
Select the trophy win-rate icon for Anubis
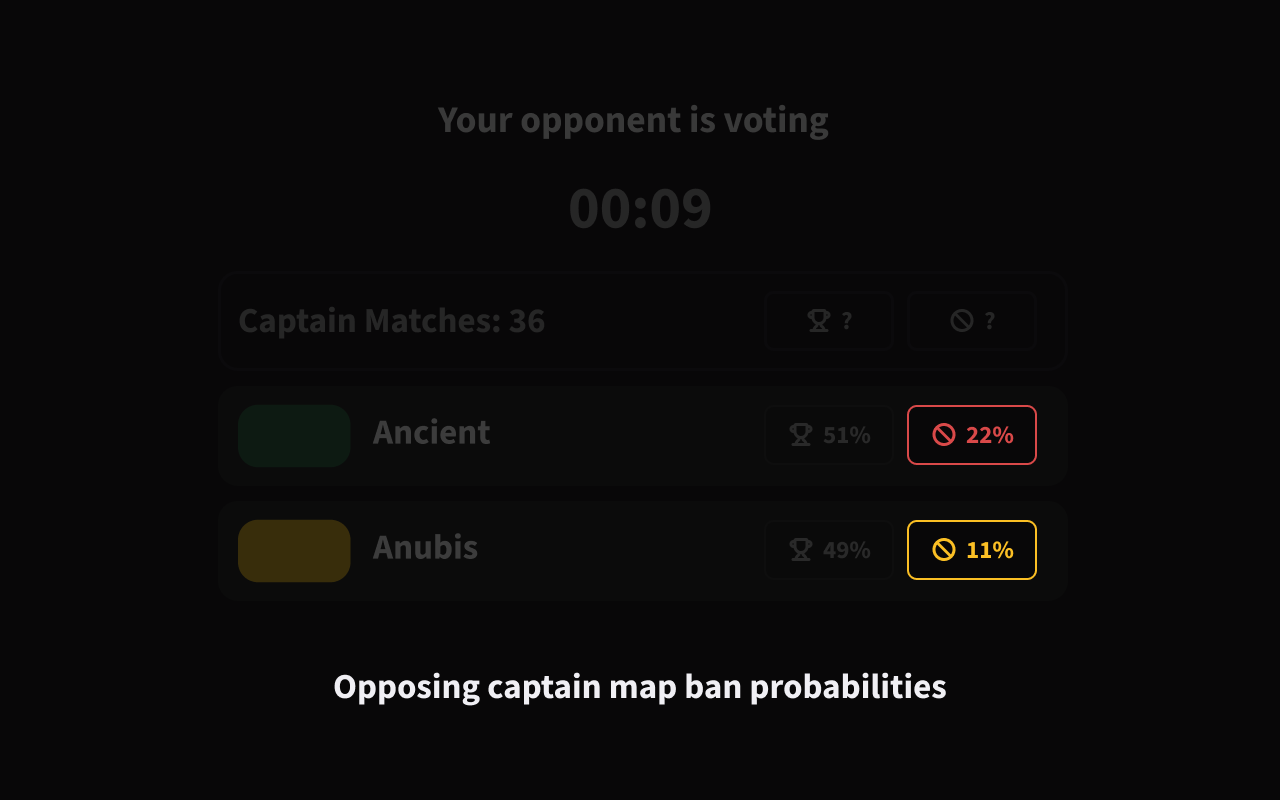802,549
